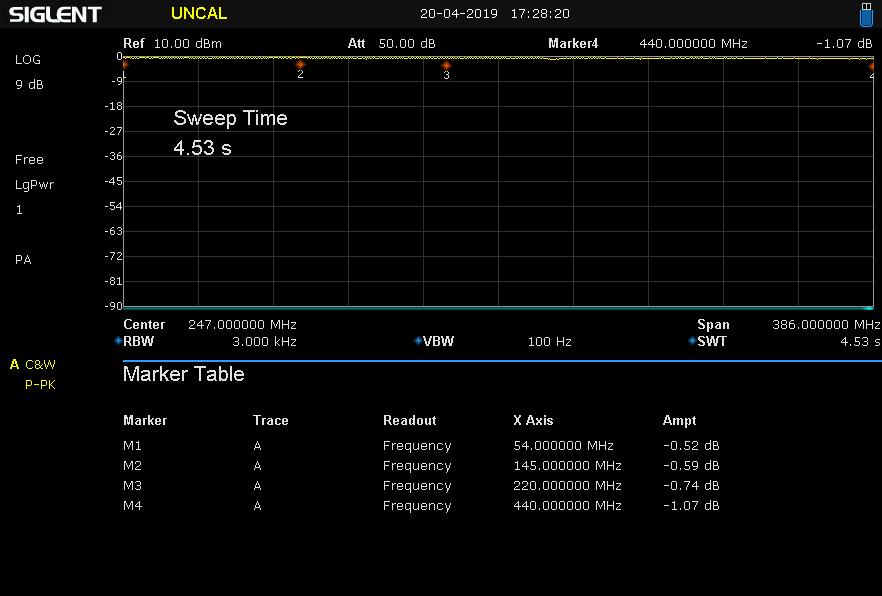Click the blue indicator beside RBW
882x596 pixels.
pos(118,341)
